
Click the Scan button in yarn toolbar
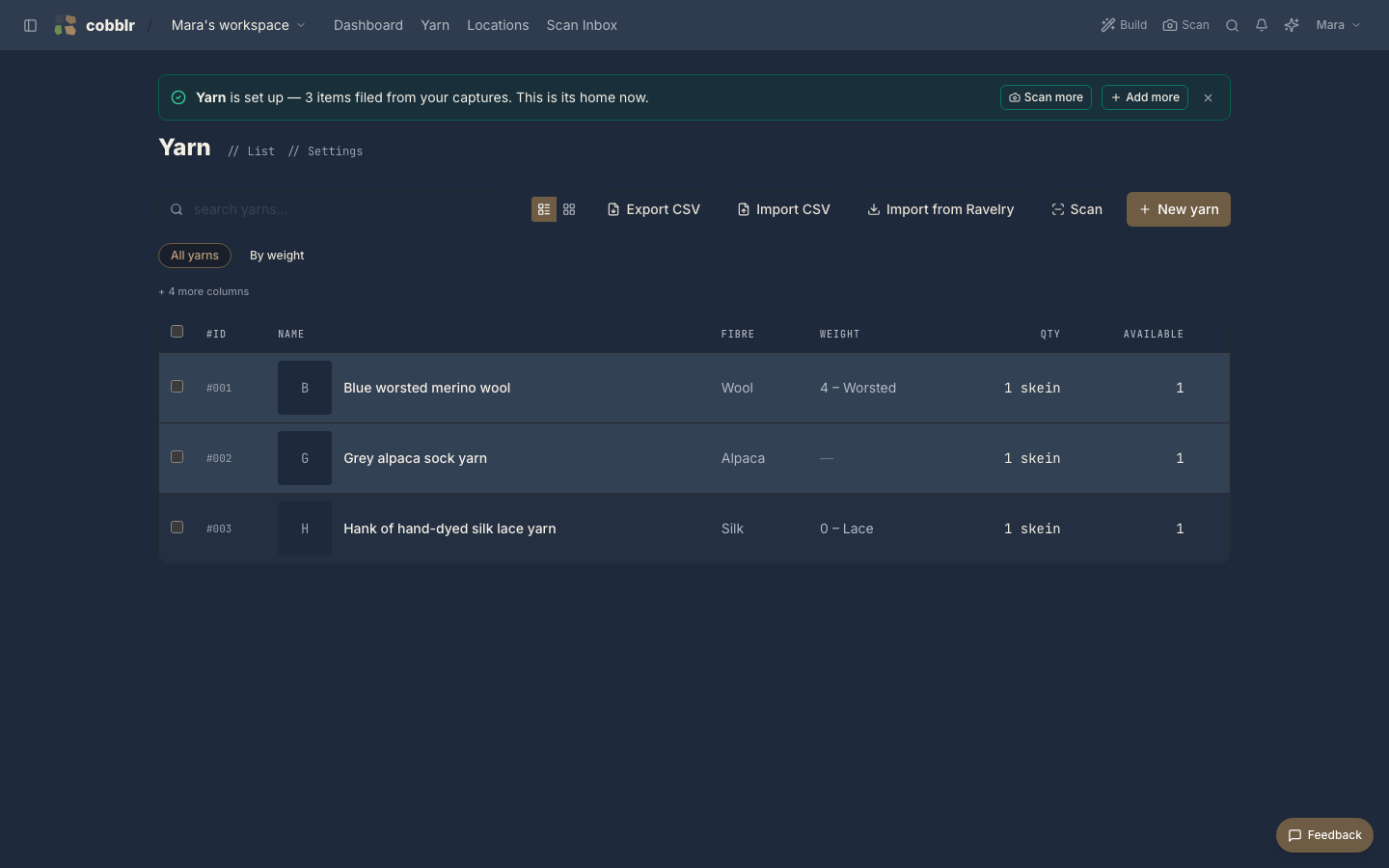(1076, 209)
